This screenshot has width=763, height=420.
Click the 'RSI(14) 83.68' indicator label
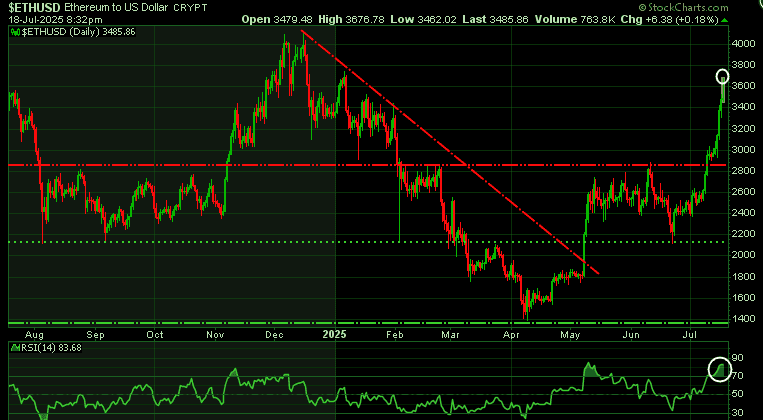point(50,348)
